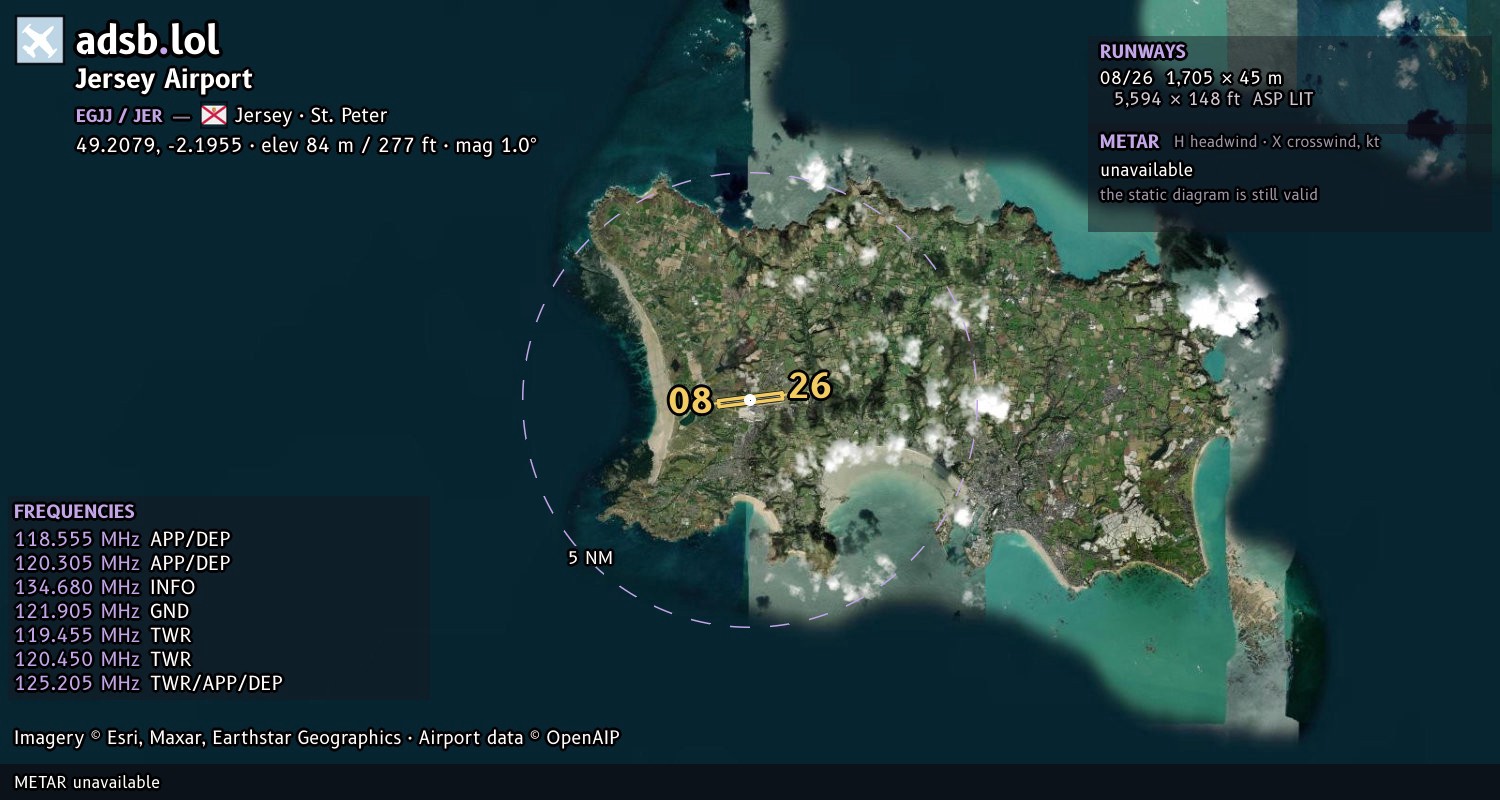
Task: Click the white airport reference point dot
Action: pos(750,400)
